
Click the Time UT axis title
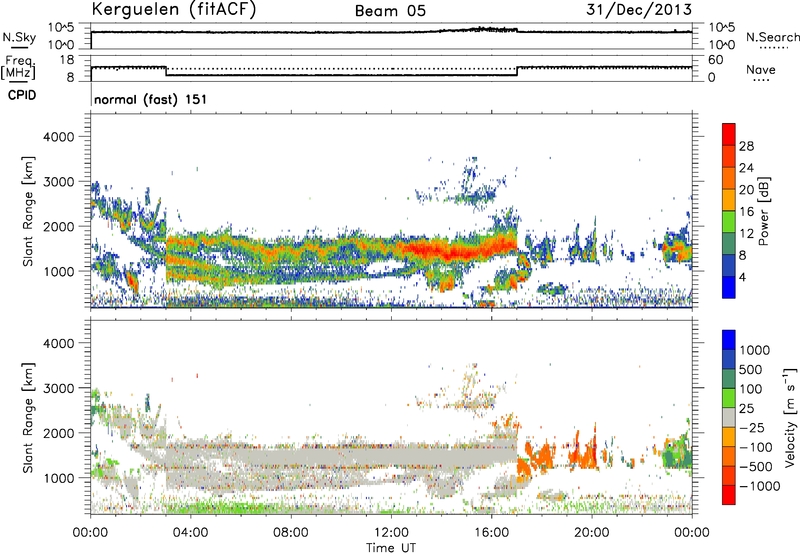coord(391,548)
